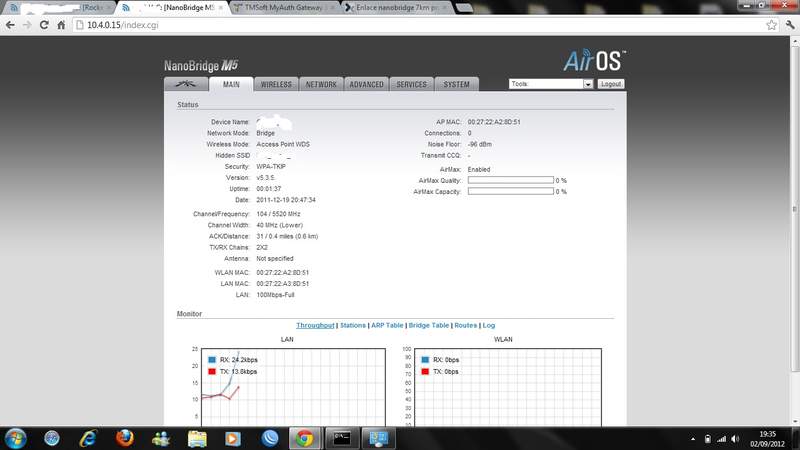Switch to the MAIN tab
Screen dimensions: 800x450
(231, 84)
